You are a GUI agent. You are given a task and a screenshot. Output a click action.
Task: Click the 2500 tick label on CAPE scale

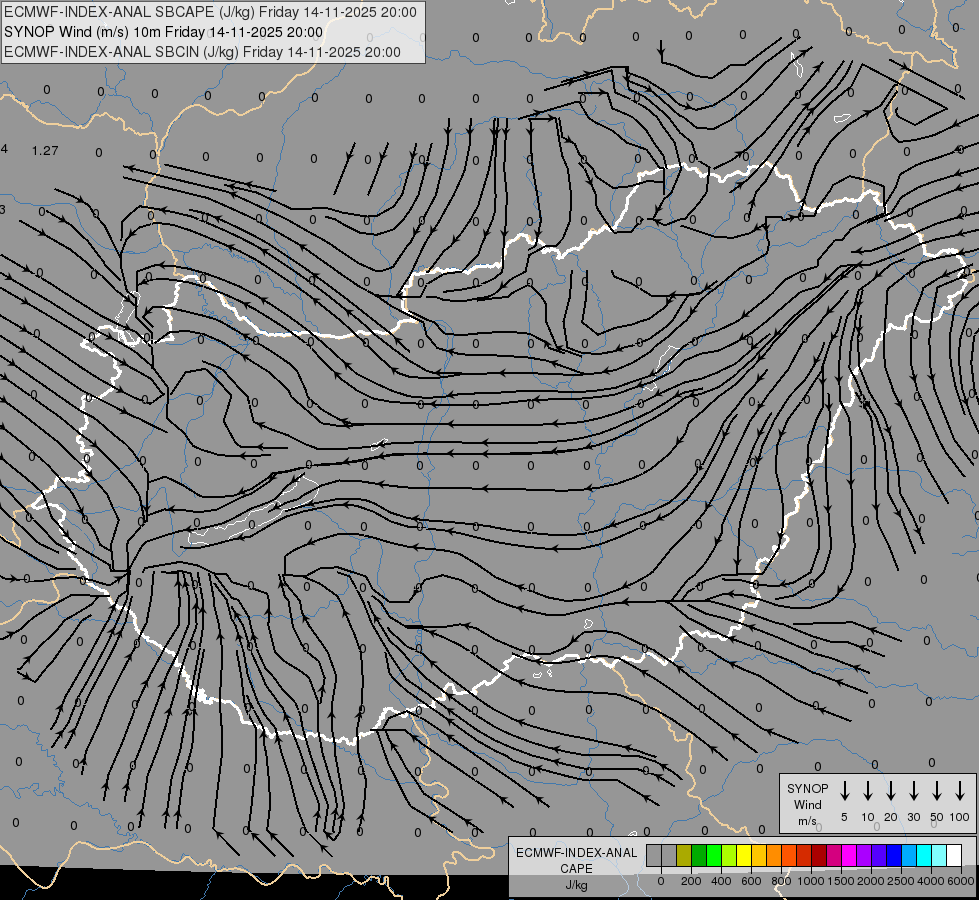click(x=901, y=881)
